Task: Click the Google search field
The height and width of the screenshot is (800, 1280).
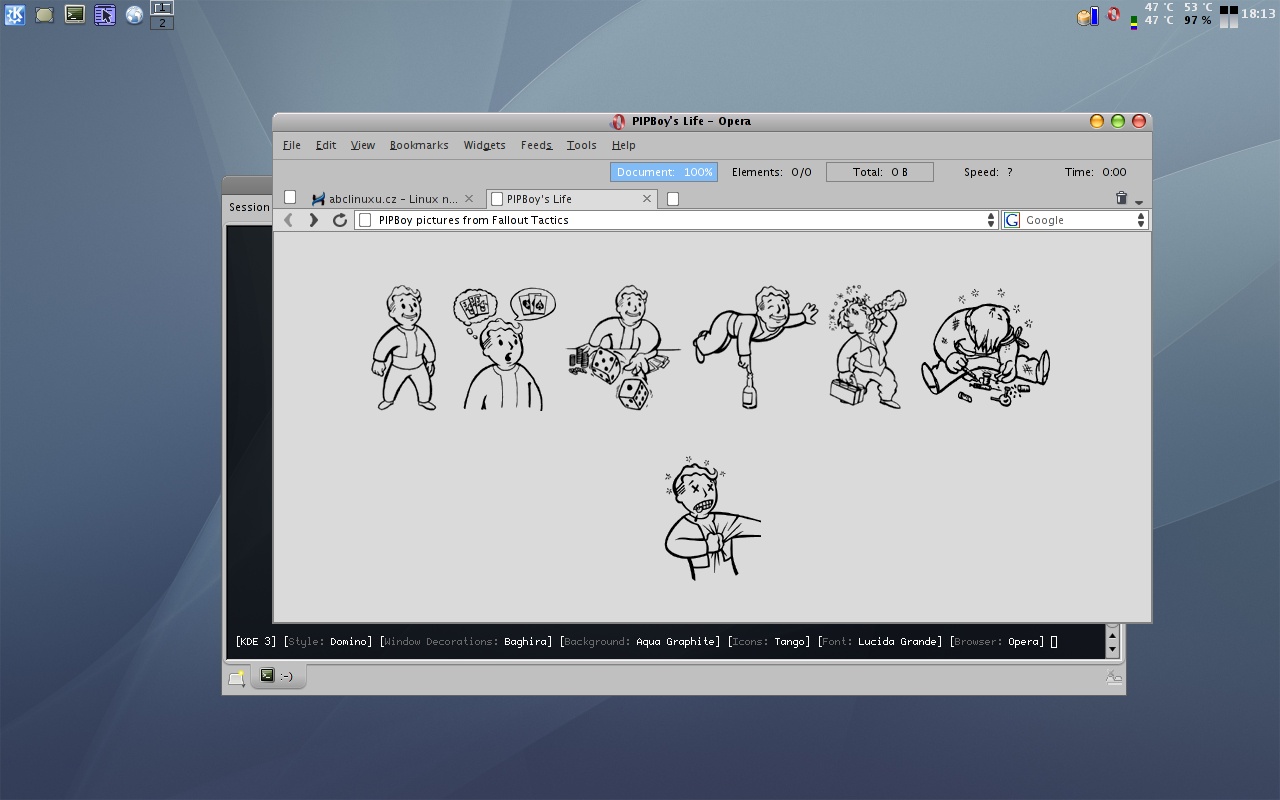Action: tap(1075, 220)
